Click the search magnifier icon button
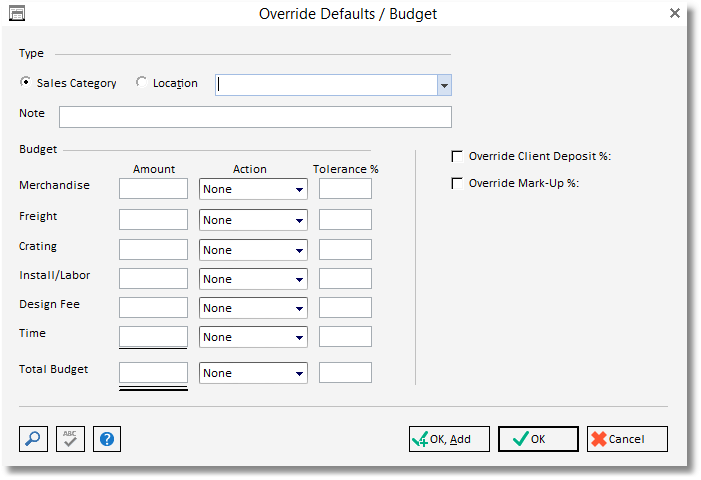 (x=34, y=439)
